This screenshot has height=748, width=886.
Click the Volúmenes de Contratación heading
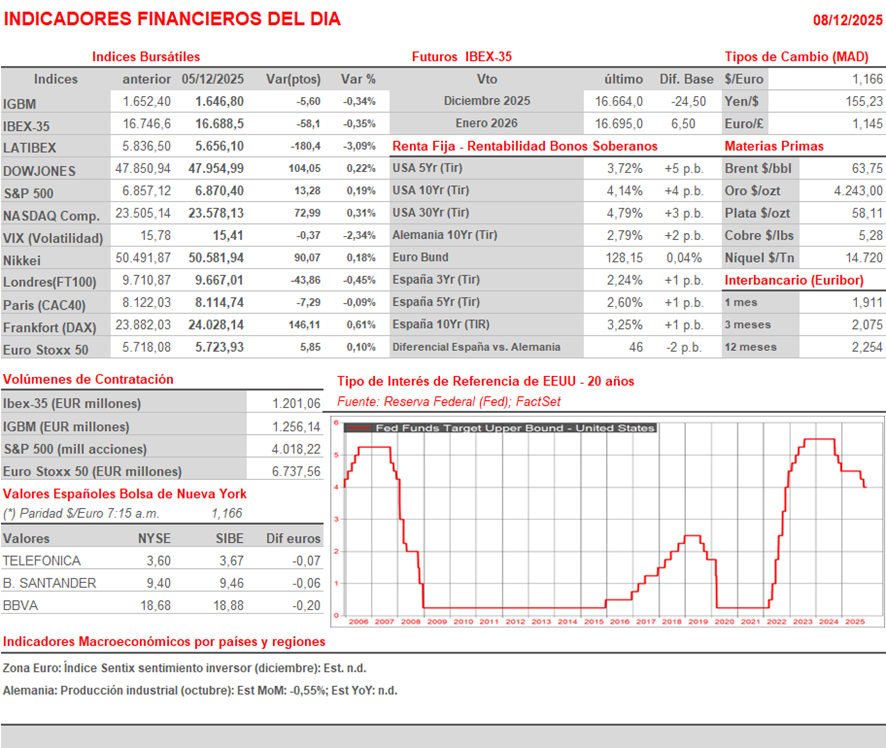click(88, 379)
